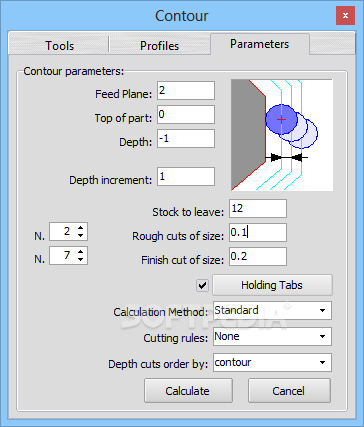
Task: Increase the rough cuts N. spinner value
Action: tap(80, 228)
